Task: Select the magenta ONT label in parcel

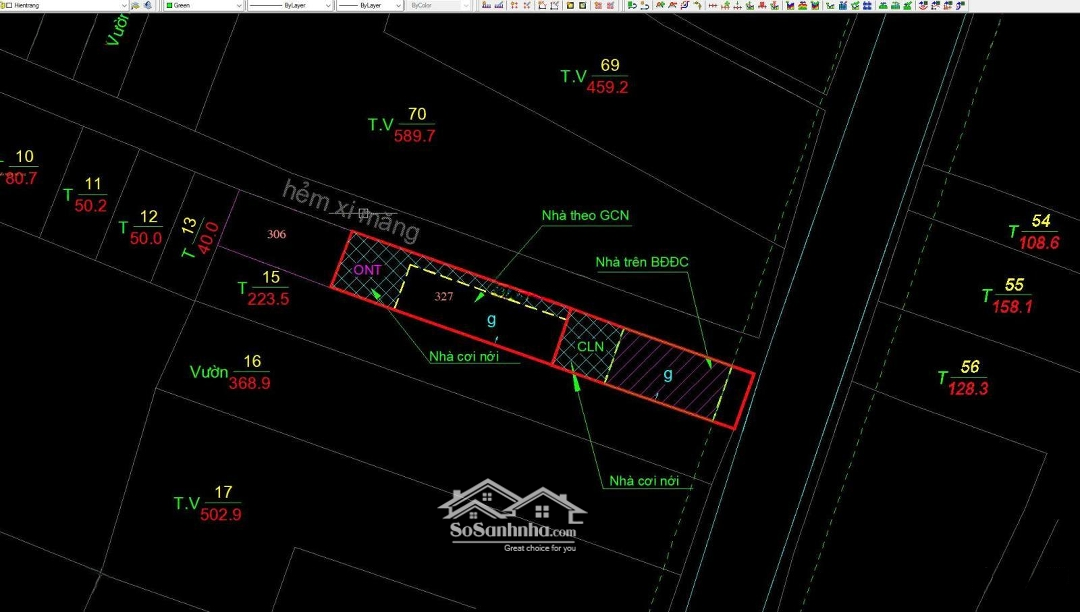Action: [367, 270]
